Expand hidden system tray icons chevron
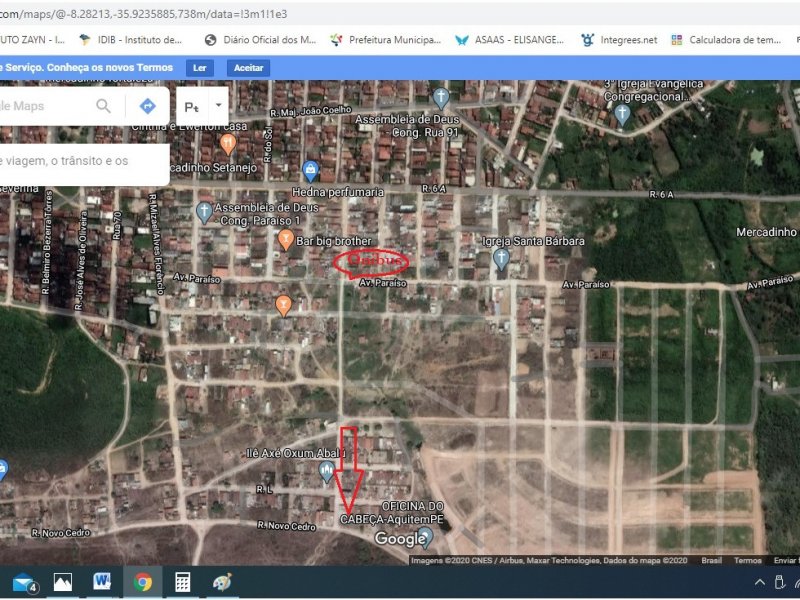This screenshot has width=800, height=600. click(x=759, y=583)
